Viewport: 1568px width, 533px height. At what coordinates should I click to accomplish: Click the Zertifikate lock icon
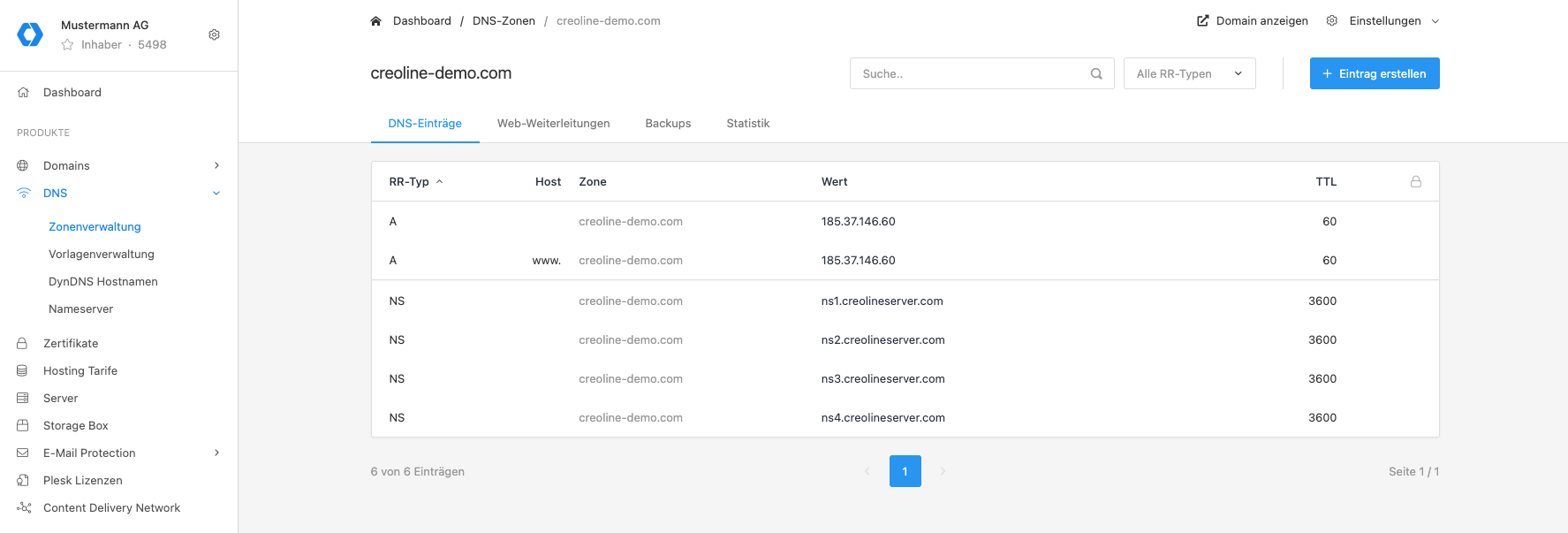(x=23, y=343)
